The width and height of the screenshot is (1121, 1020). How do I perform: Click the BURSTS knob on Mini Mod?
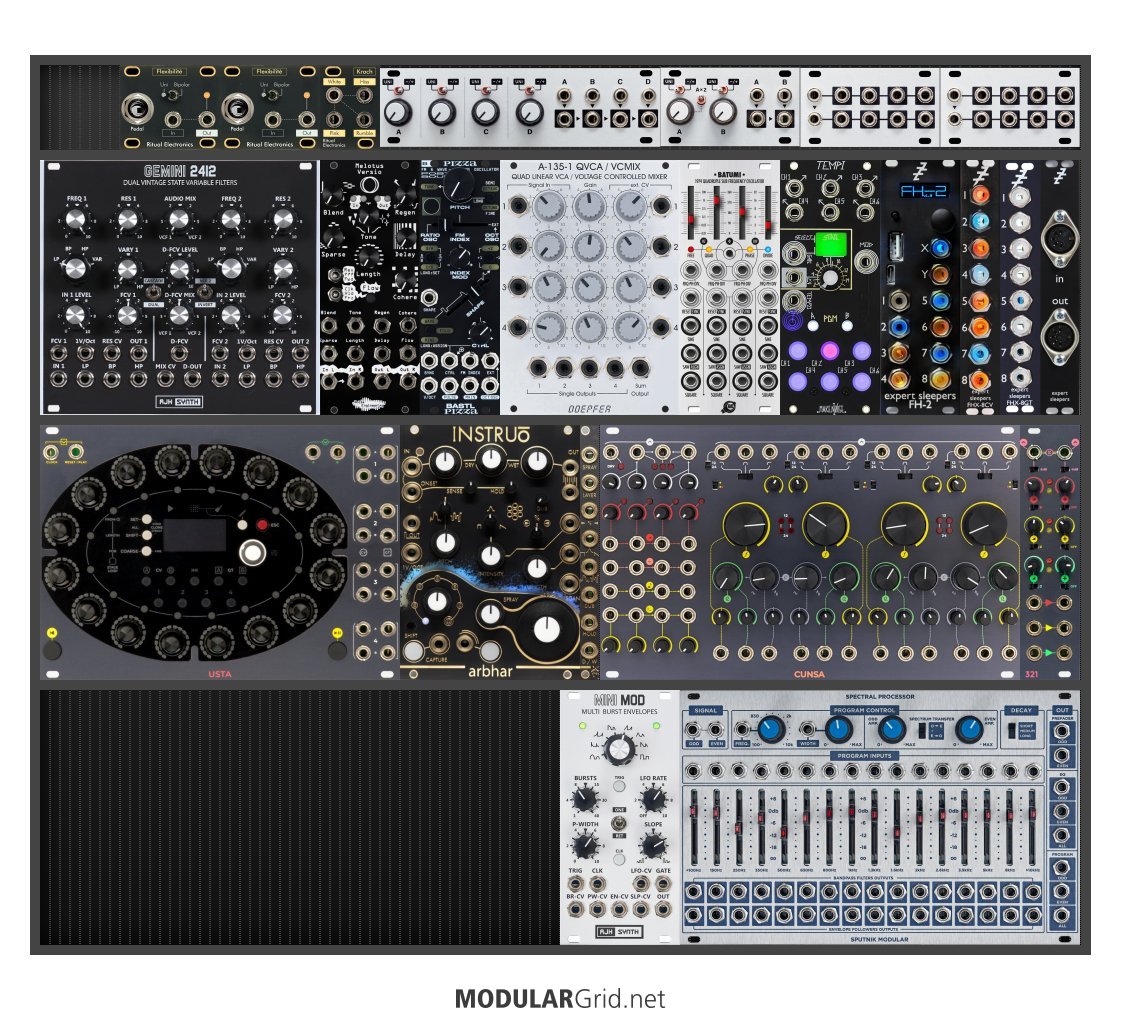click(x=585, y=797)
